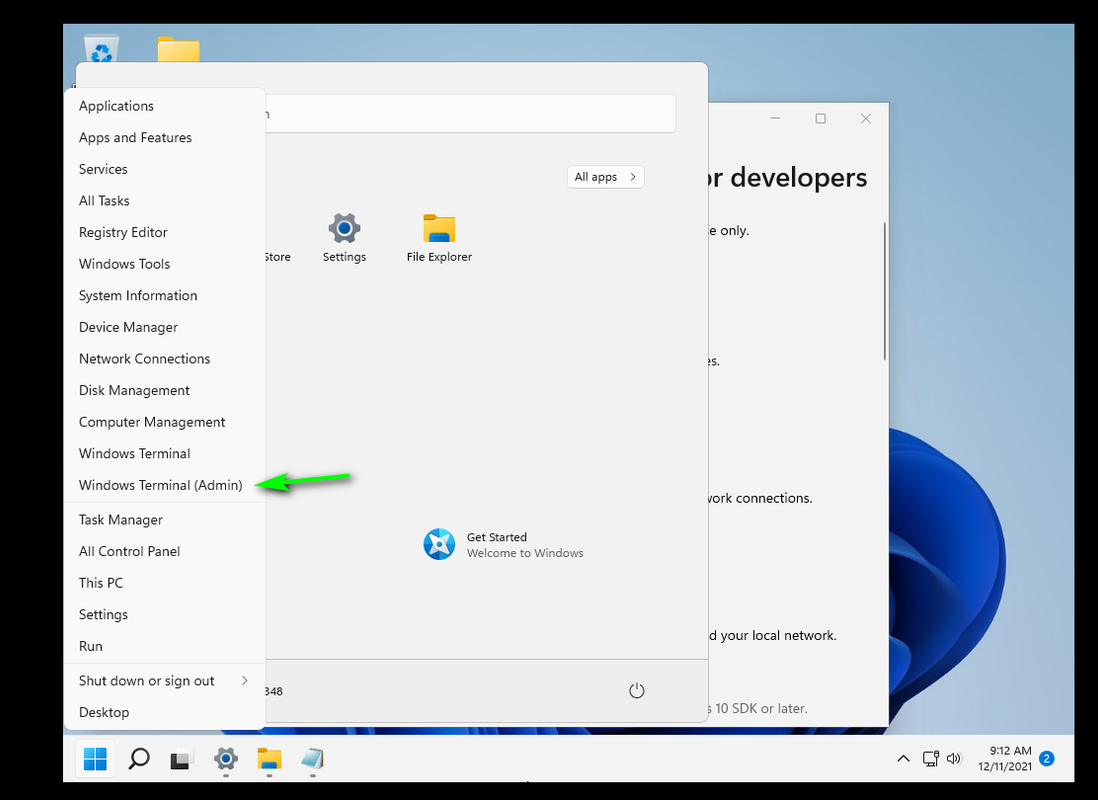This screenshot has width=1098, height=800.
Task: Launch Windows Terminal (Admin) entry
Action: pos(165,485)
